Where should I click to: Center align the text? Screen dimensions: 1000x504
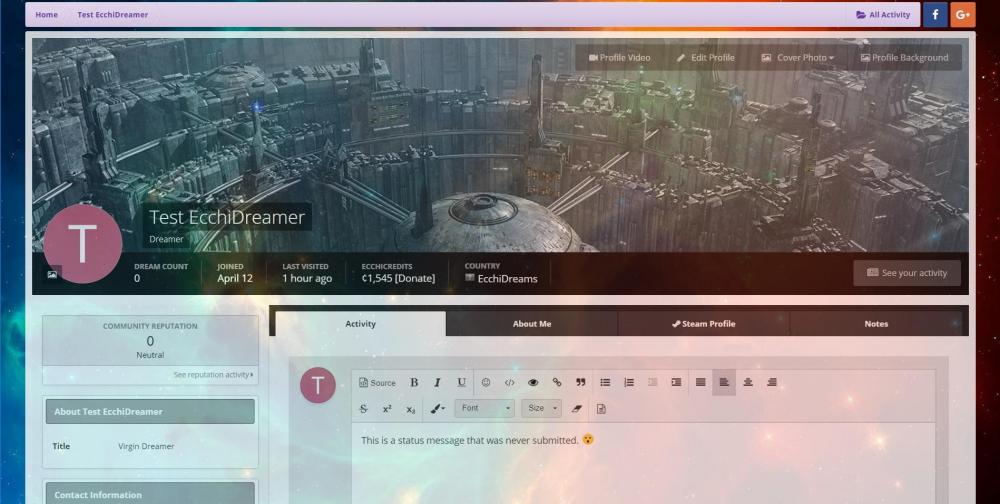pos(748,383)
